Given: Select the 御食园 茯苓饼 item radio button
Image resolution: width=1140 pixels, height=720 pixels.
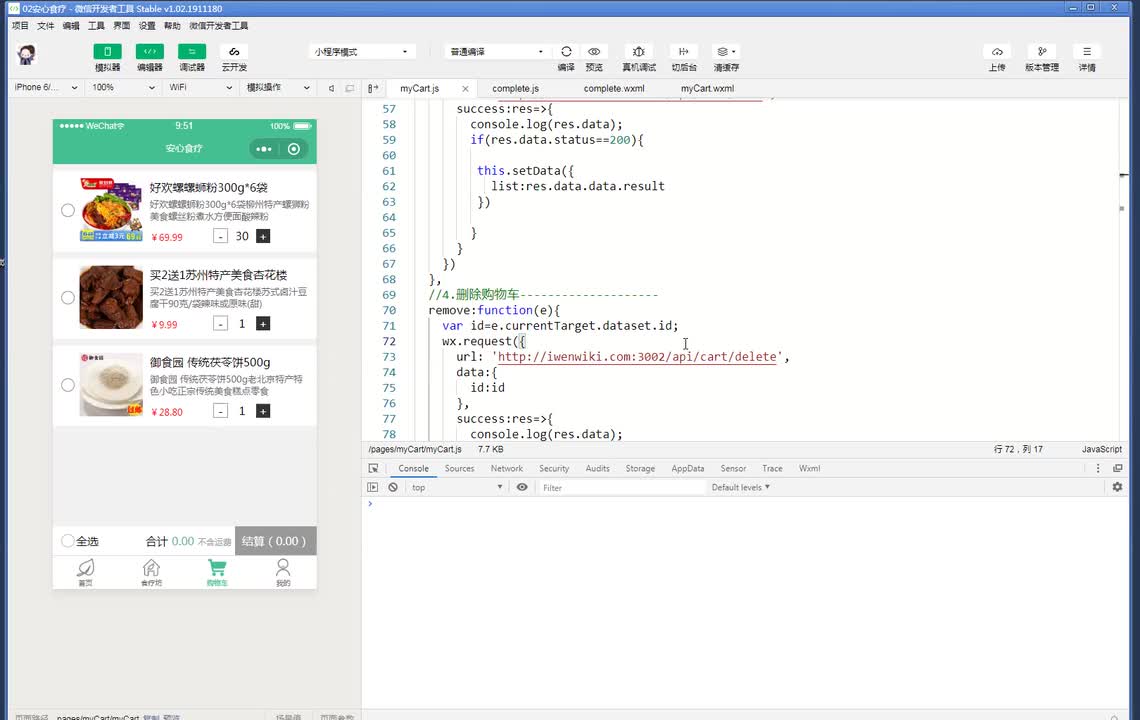Looking at the screenshot, I should [x=68, y=385].
